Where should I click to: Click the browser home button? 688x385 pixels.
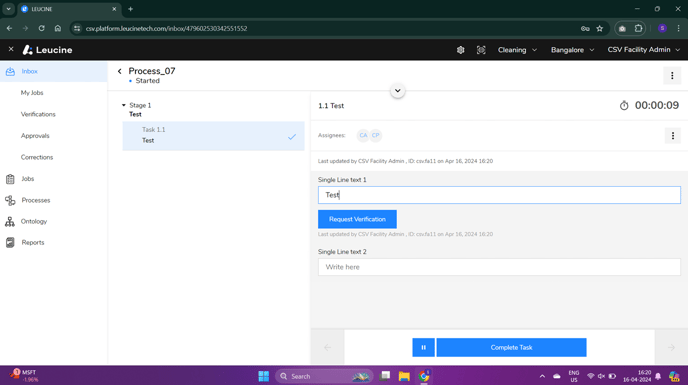point(58,29)
